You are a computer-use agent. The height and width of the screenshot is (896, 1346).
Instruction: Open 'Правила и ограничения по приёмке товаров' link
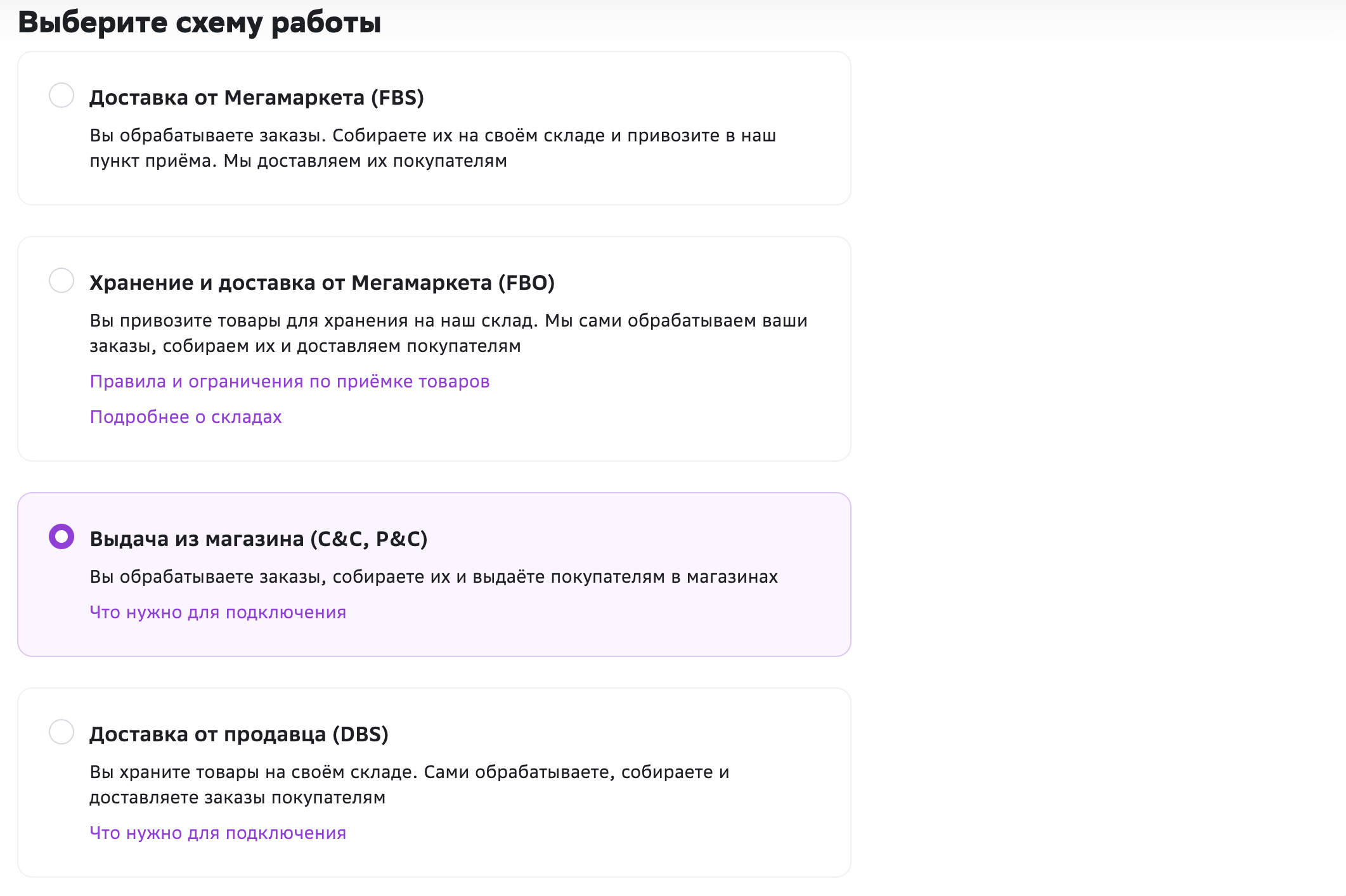[290, 382]
